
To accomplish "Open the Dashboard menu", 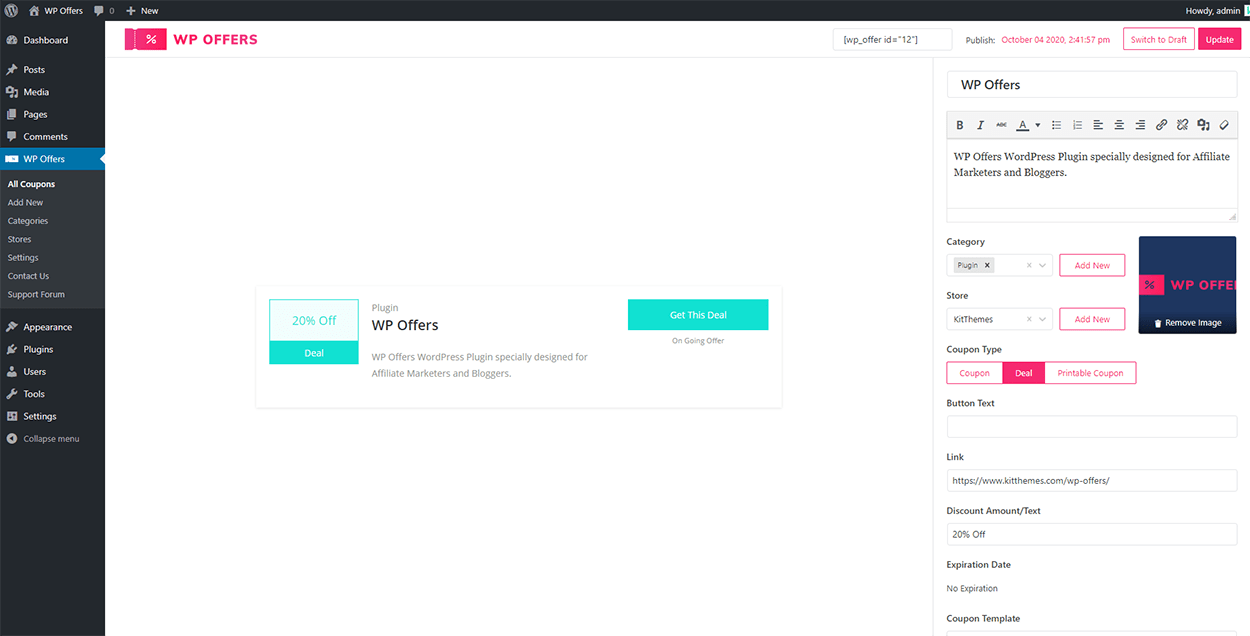I will [52, 40].
